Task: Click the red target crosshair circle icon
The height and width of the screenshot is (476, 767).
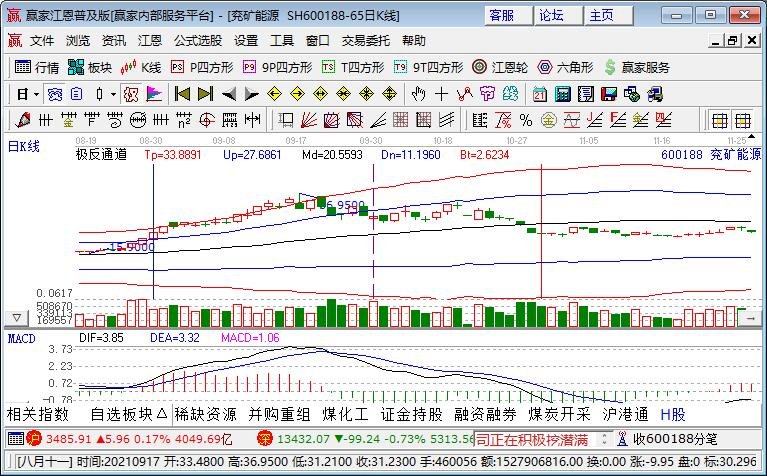Action: click(207, 120)
